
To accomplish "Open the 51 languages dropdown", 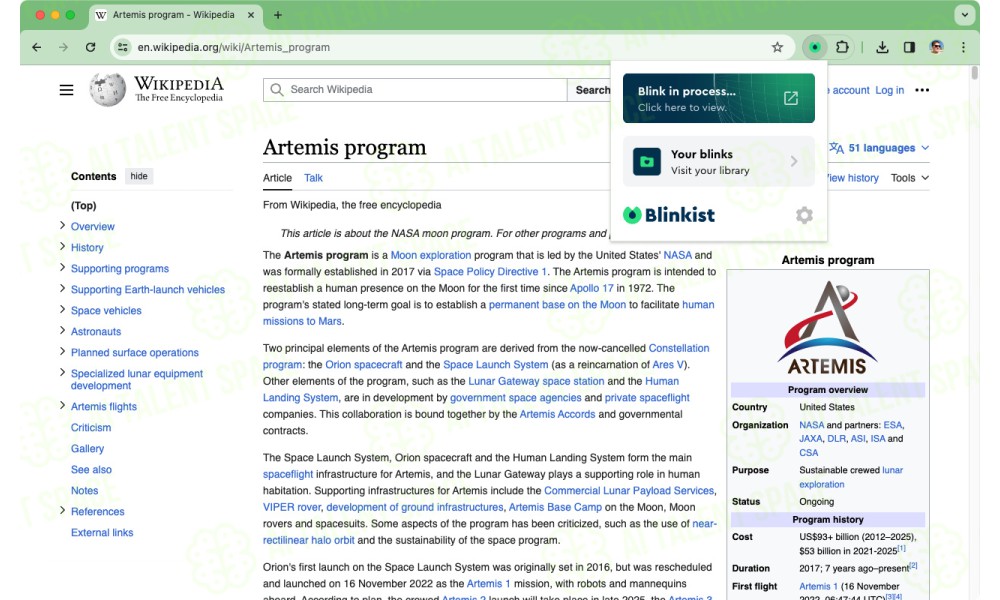I will (879, 148).
